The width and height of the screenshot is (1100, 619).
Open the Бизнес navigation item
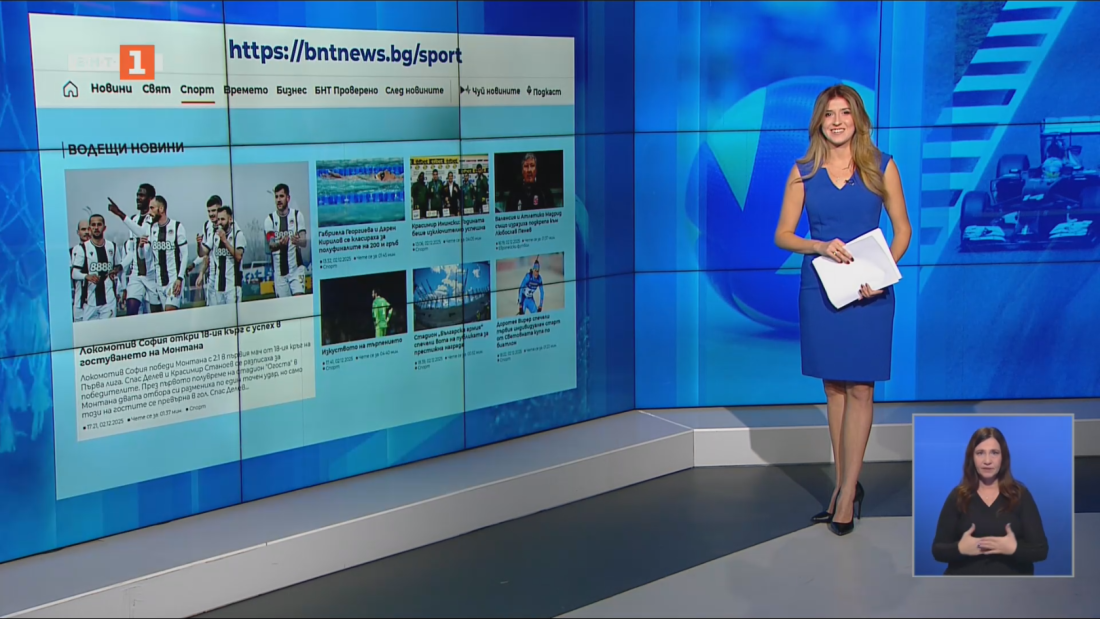pos(291,90)
